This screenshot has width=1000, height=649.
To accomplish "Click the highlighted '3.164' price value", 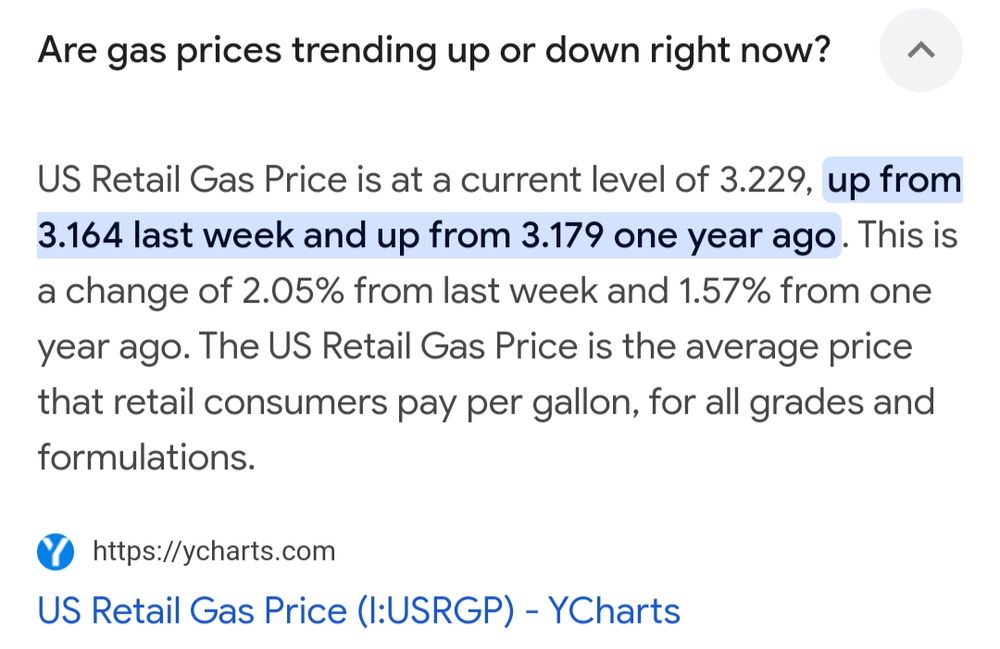I will (79, 237).
